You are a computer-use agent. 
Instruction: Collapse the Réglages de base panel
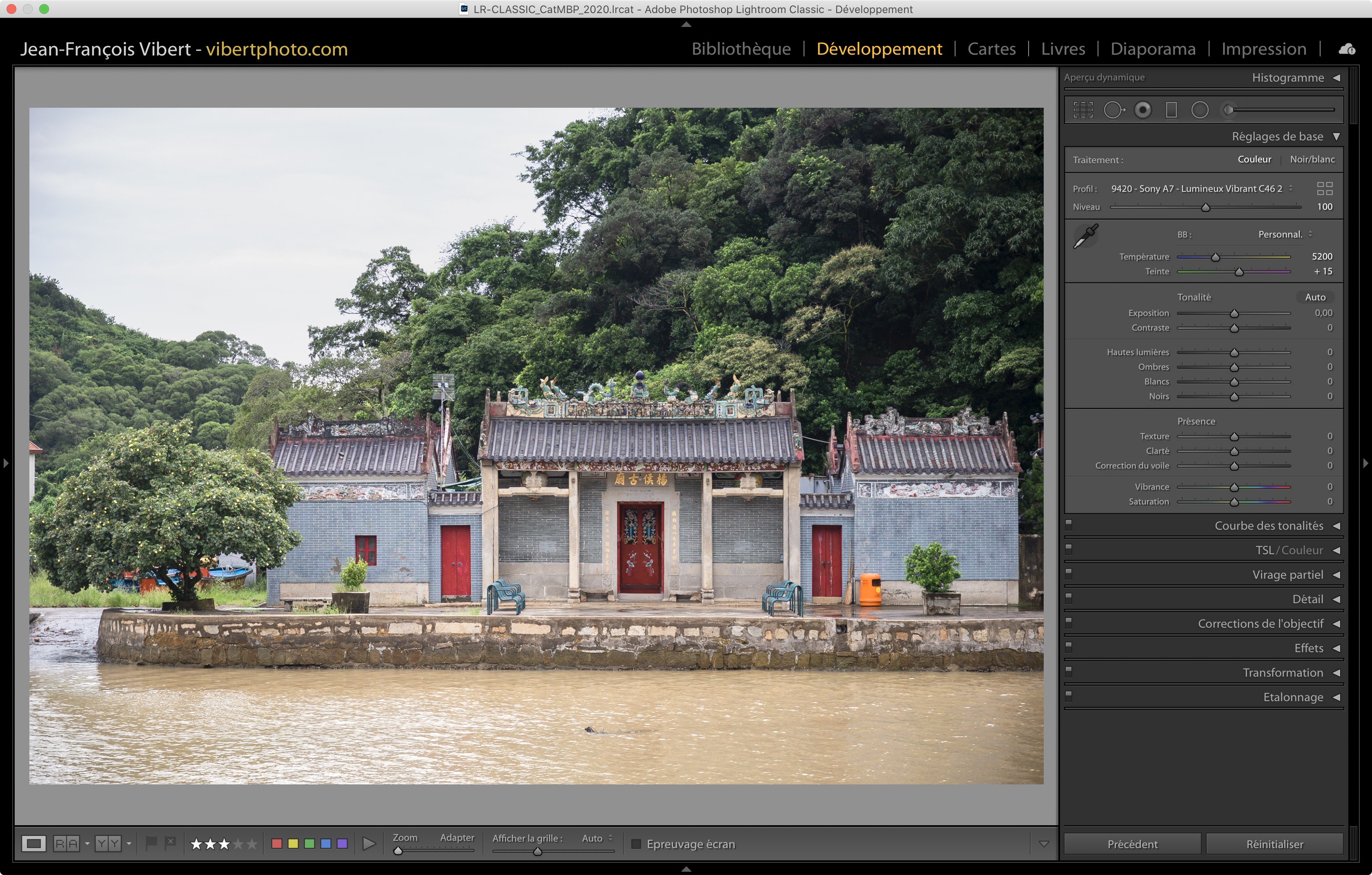(x=1336, y=137)
